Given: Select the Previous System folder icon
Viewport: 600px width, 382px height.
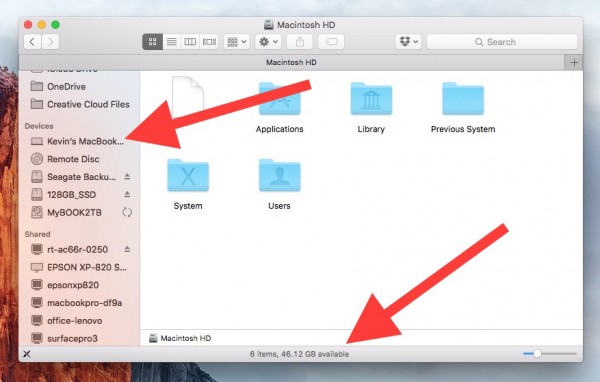Looking at the screenshot, I should [x=463, y=99].
